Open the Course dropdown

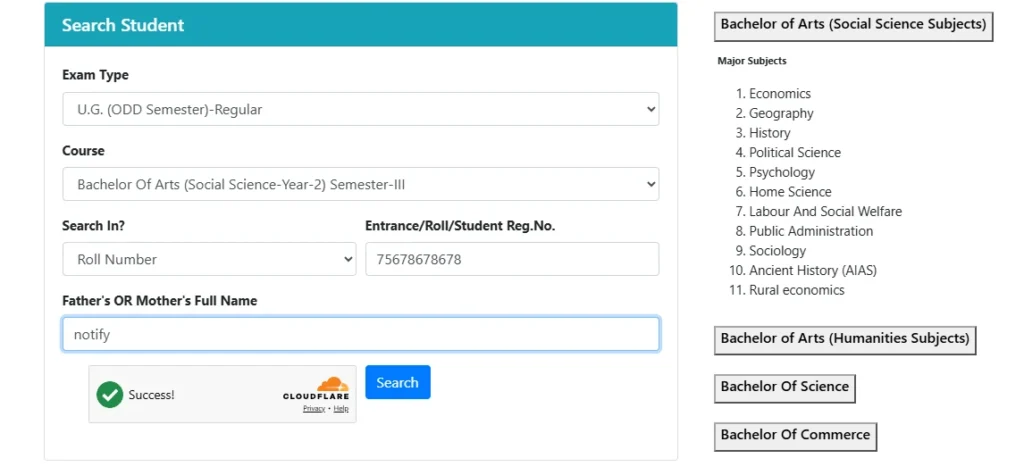click(360, 184)
